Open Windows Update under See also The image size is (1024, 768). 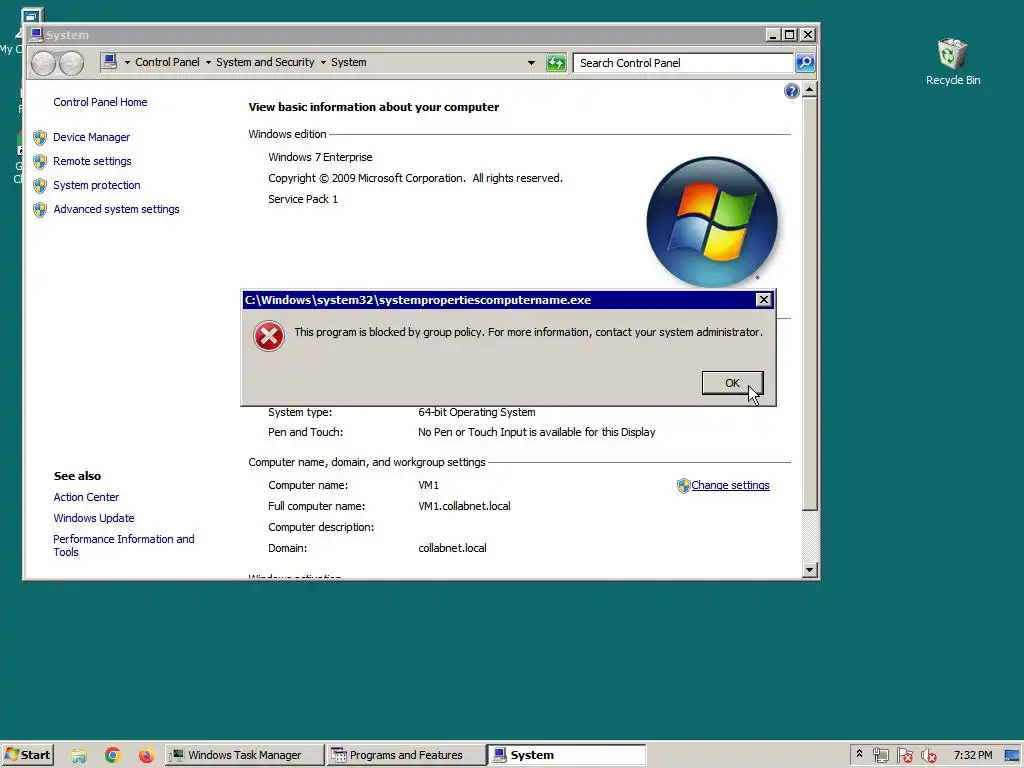pyautogui.click(x=93, y=519)
